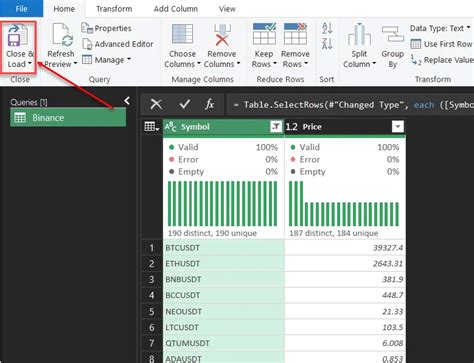This screenshot has width=474, height=363.
Task: Switch to the Home ribbon tab
Action: coord(64,9)
